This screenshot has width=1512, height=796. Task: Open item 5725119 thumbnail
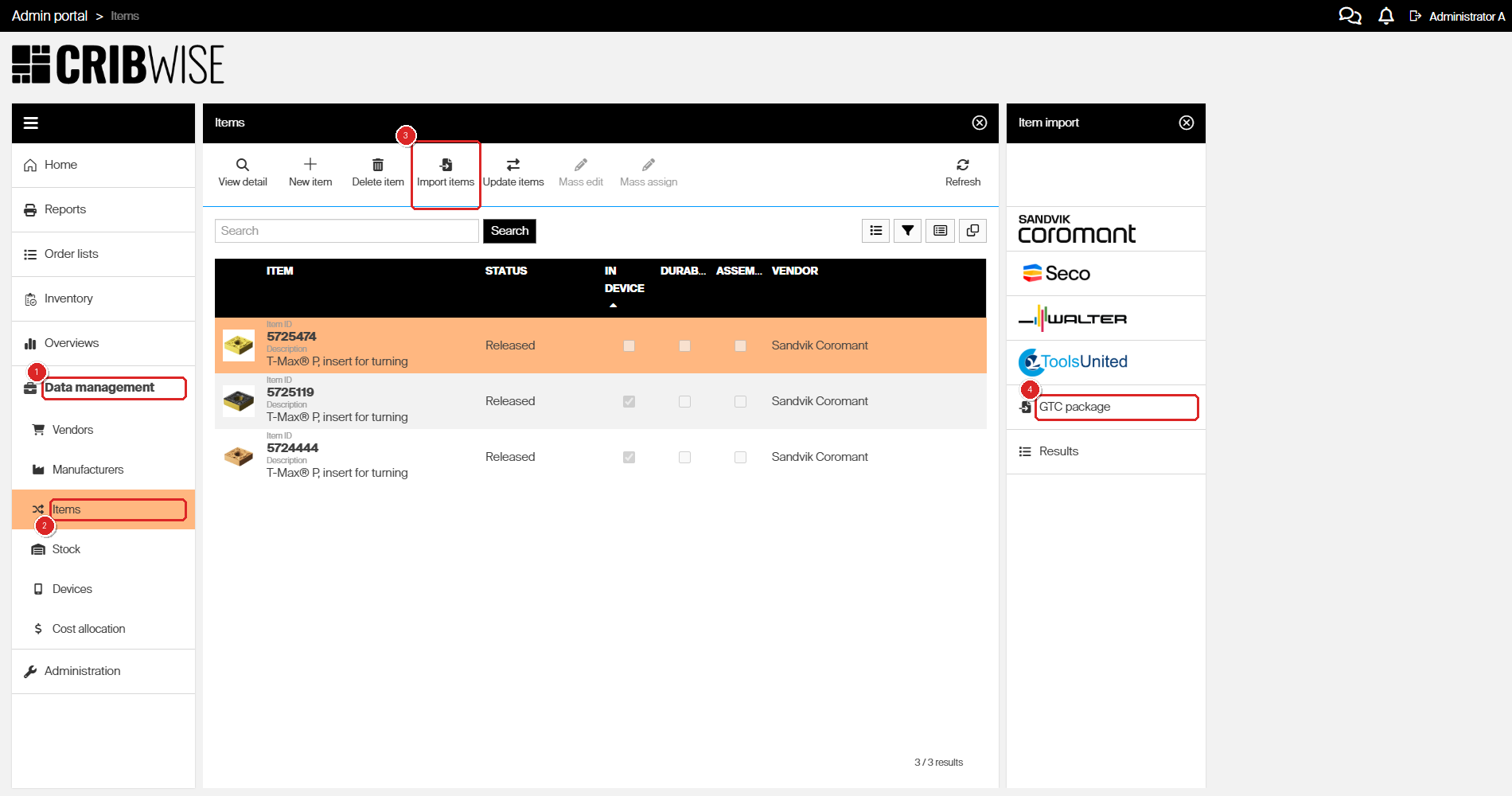click(239, 401)
